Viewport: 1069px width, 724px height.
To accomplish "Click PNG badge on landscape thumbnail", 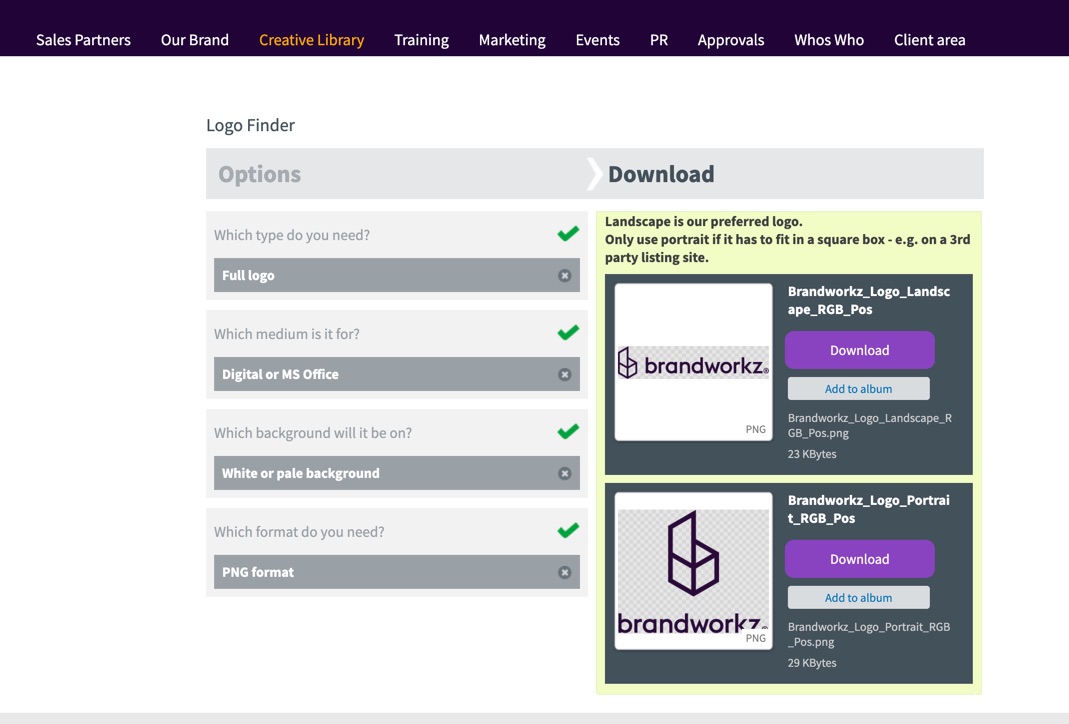I will pos(755,429).
